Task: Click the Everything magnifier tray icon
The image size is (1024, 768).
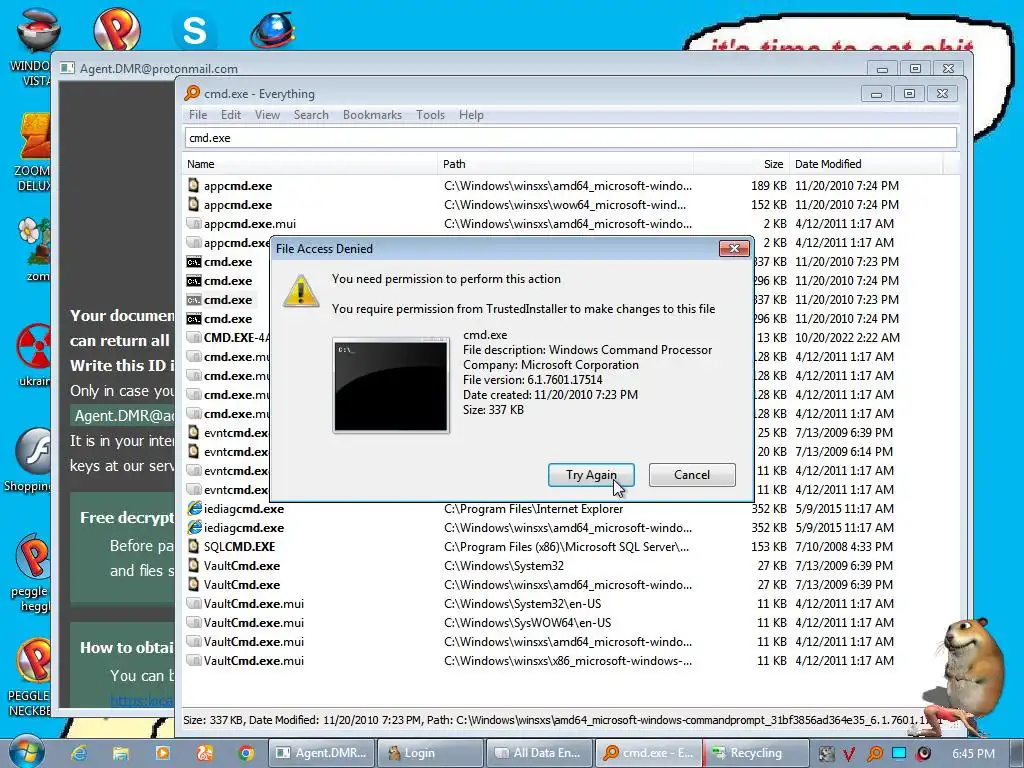Action: pos(874,754)
